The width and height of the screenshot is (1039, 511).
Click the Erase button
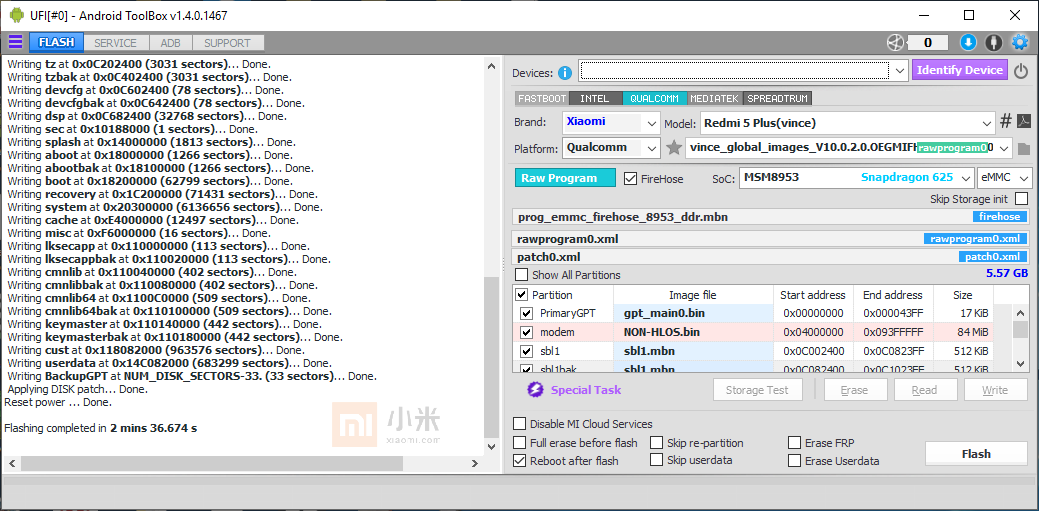point(855,390)
